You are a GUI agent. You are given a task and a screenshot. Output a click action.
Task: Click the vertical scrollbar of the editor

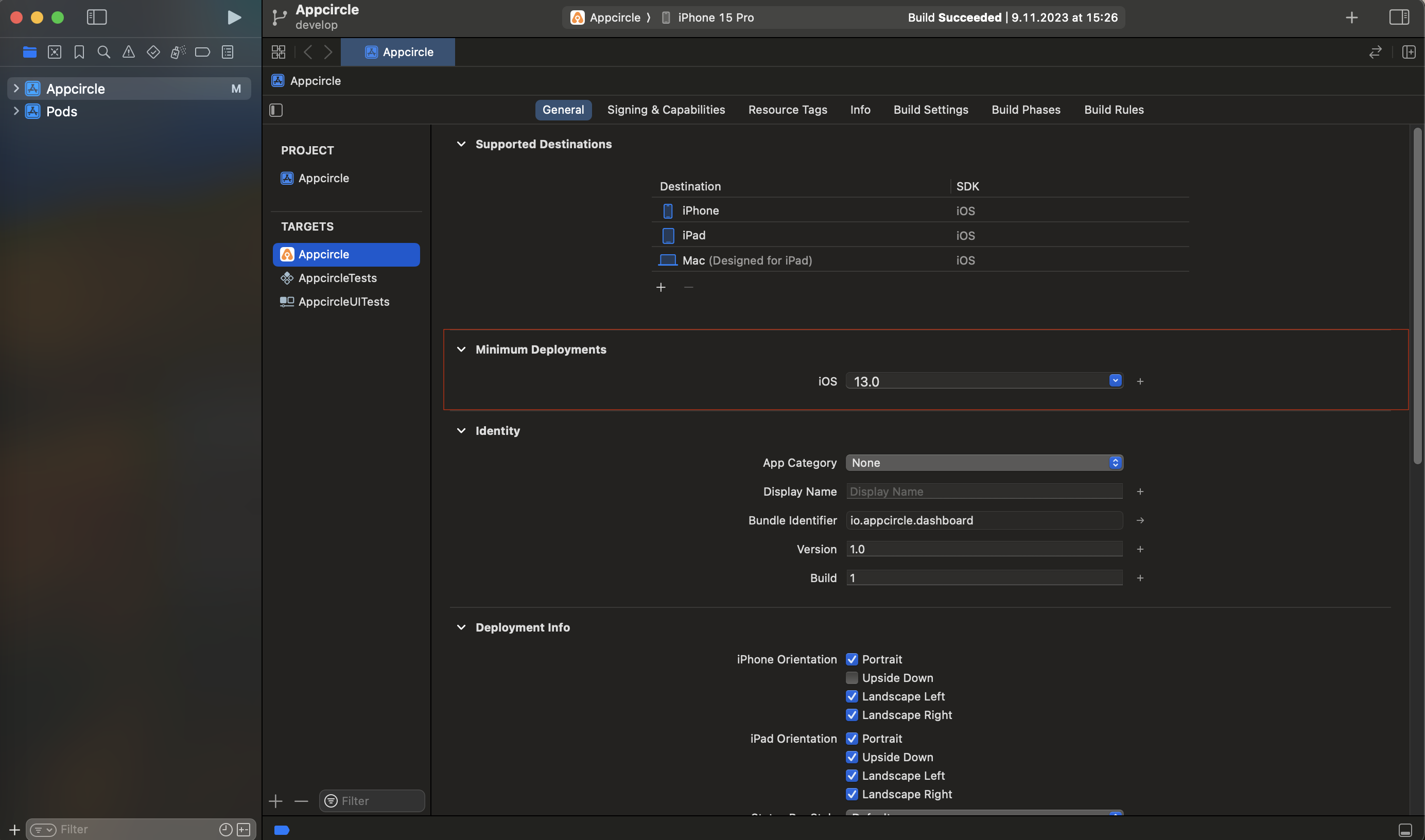tap(1417, 296)
